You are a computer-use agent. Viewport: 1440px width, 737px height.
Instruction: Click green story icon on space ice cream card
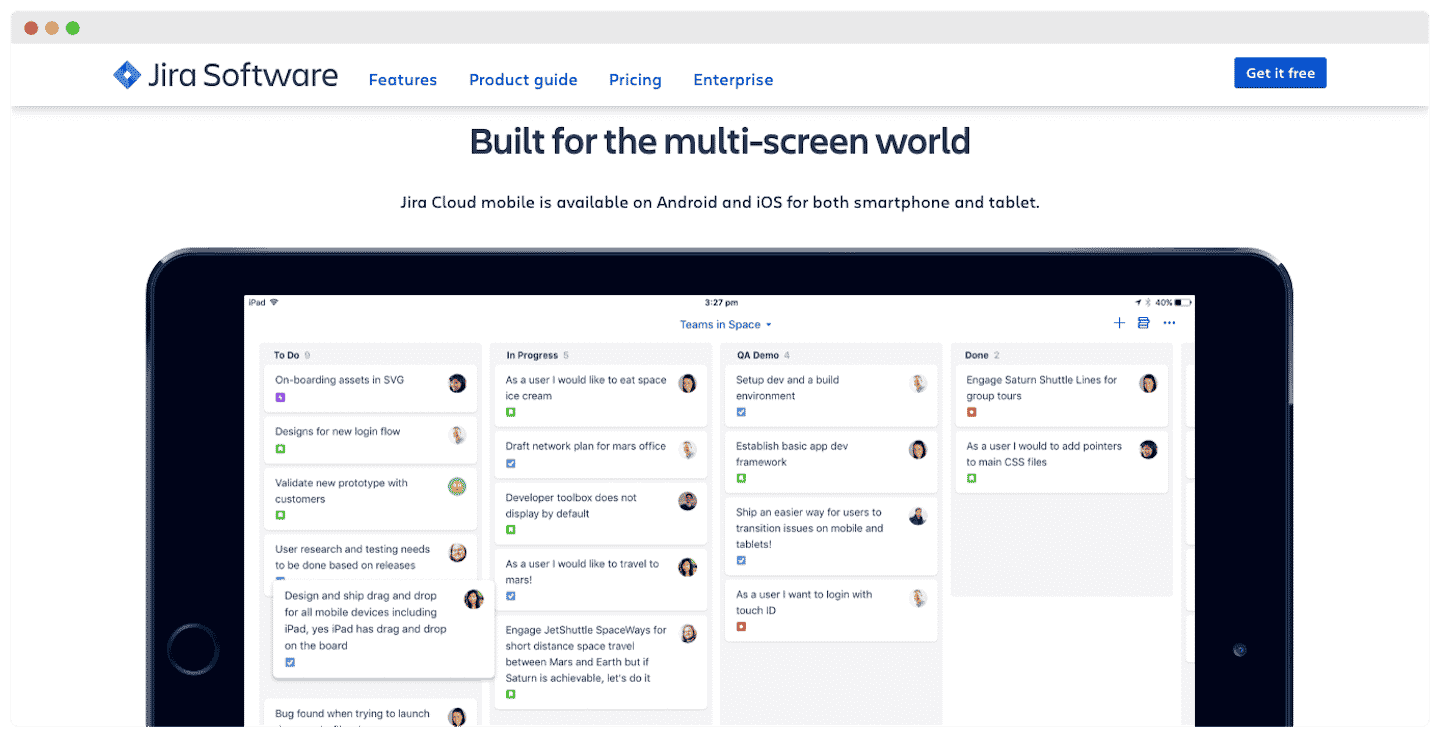coord(510,412)
